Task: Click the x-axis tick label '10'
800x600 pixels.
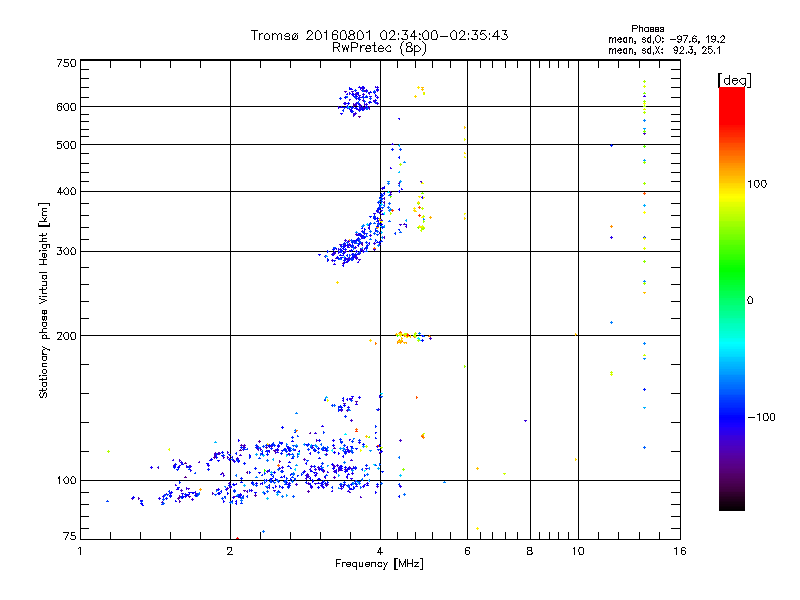Action: point(578,551)
